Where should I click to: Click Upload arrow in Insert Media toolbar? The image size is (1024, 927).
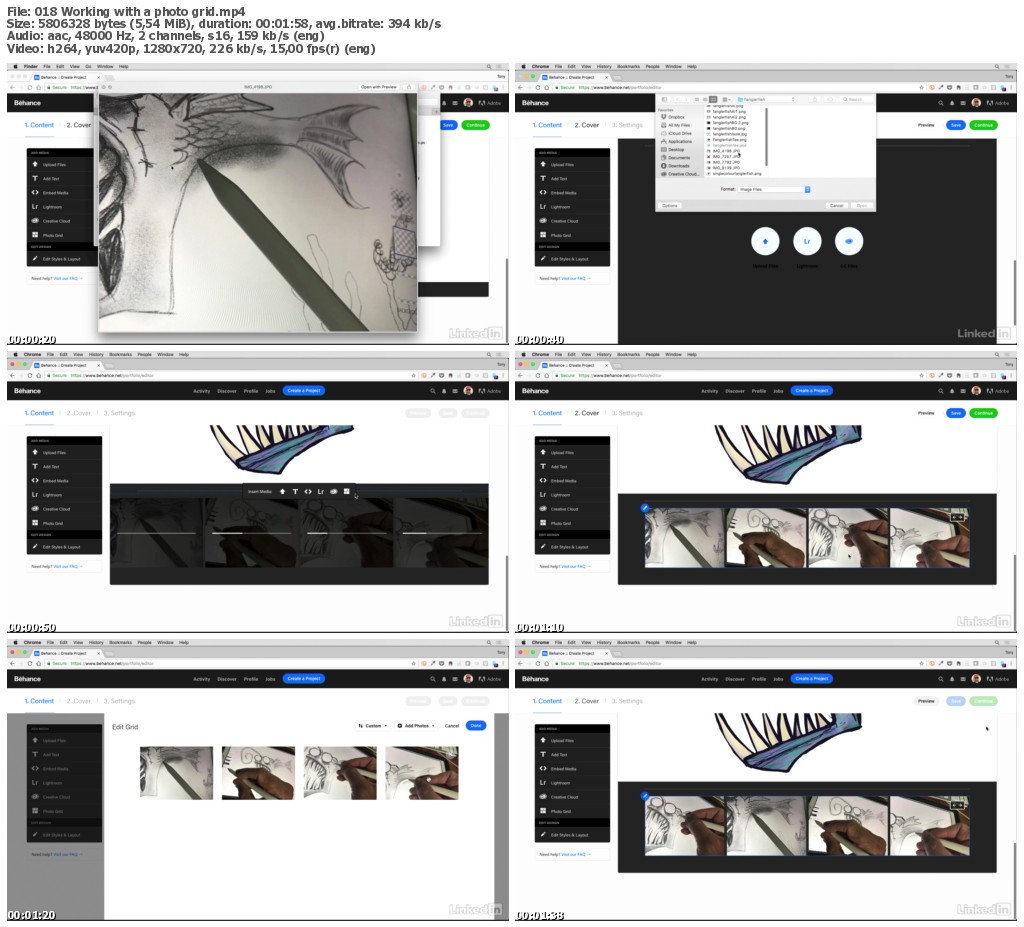click(282, 491)
